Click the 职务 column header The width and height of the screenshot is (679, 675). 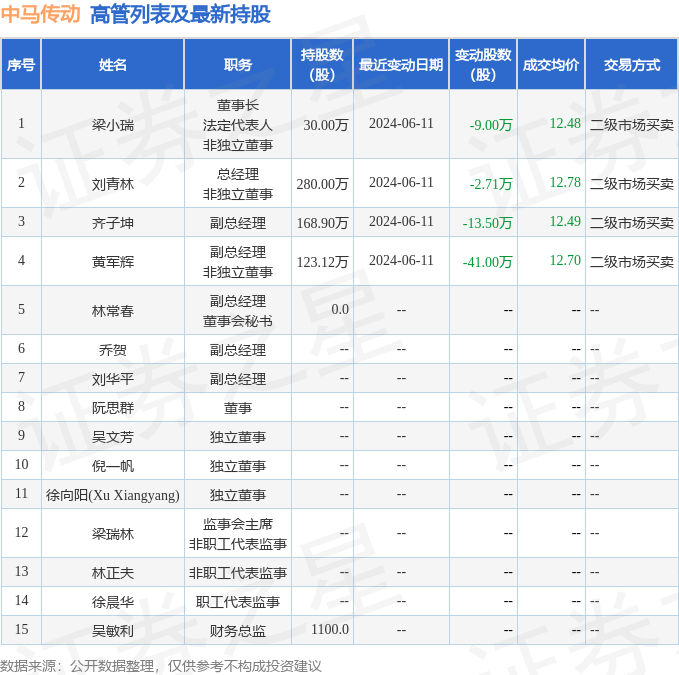237,65
